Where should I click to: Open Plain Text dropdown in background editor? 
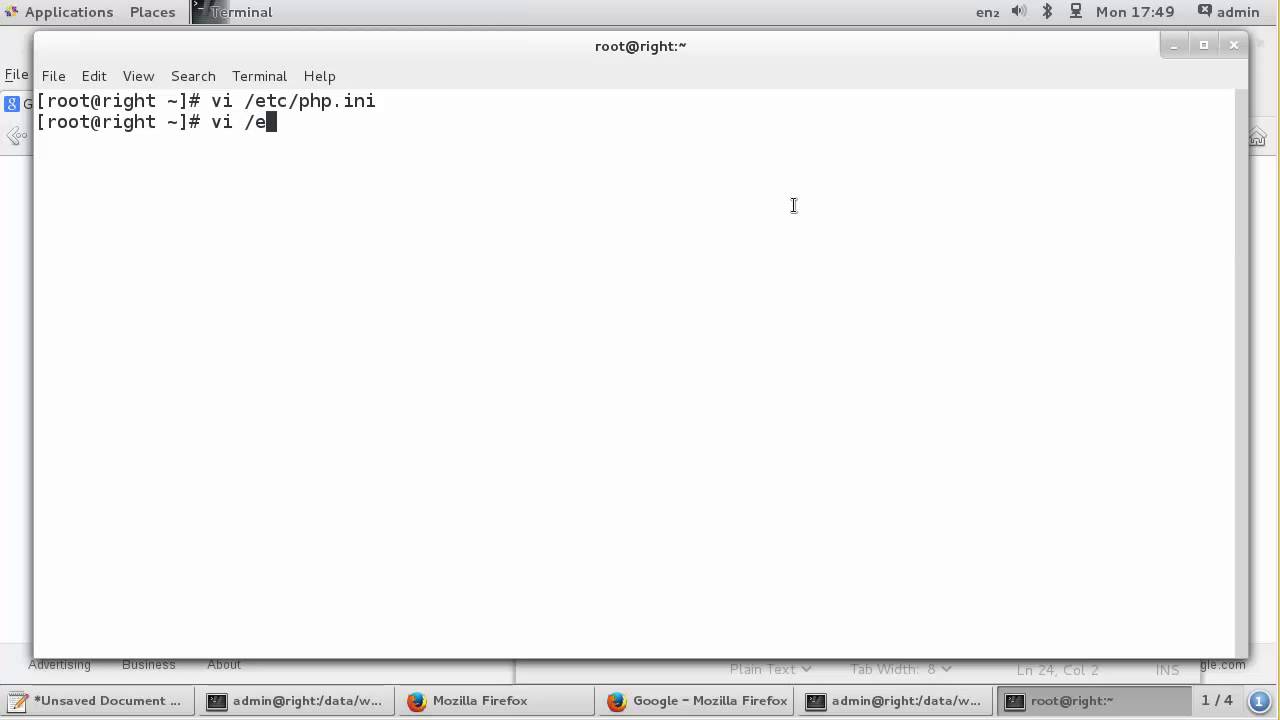[x=770, y=669]
